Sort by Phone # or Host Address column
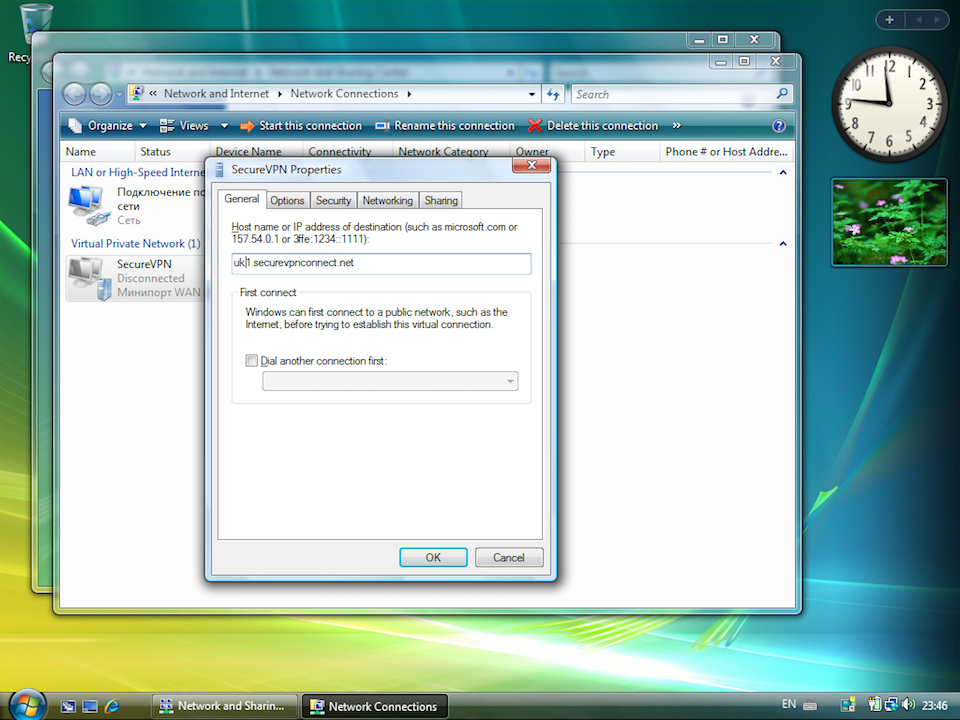Image resolution: width=960 pixels, height=720 pixels. click(726, 151)
